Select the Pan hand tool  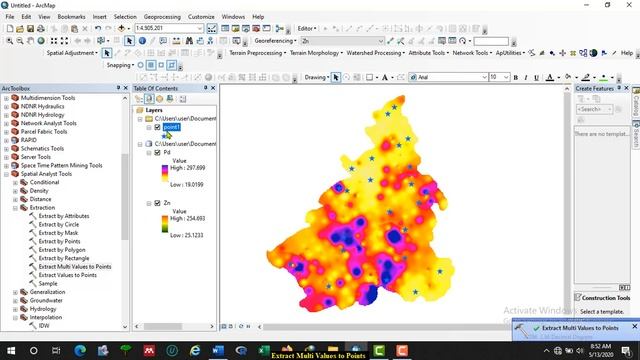(30, 41)
